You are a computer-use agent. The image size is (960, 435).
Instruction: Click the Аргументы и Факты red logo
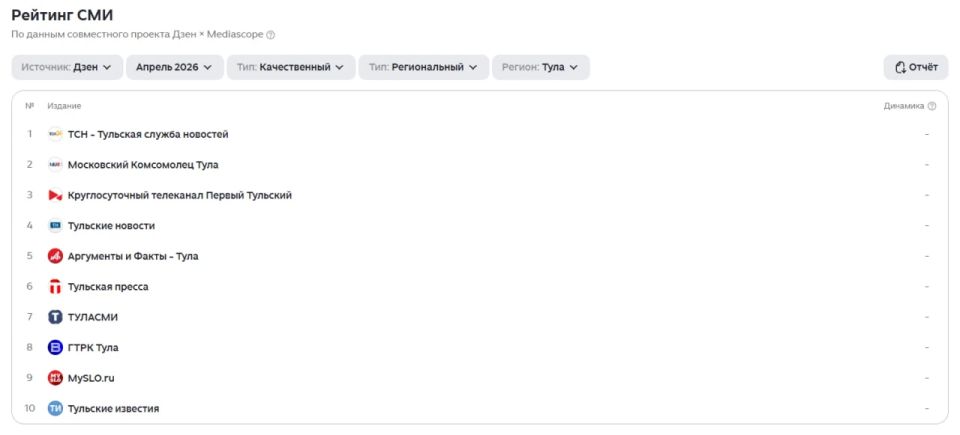point(55,256)
